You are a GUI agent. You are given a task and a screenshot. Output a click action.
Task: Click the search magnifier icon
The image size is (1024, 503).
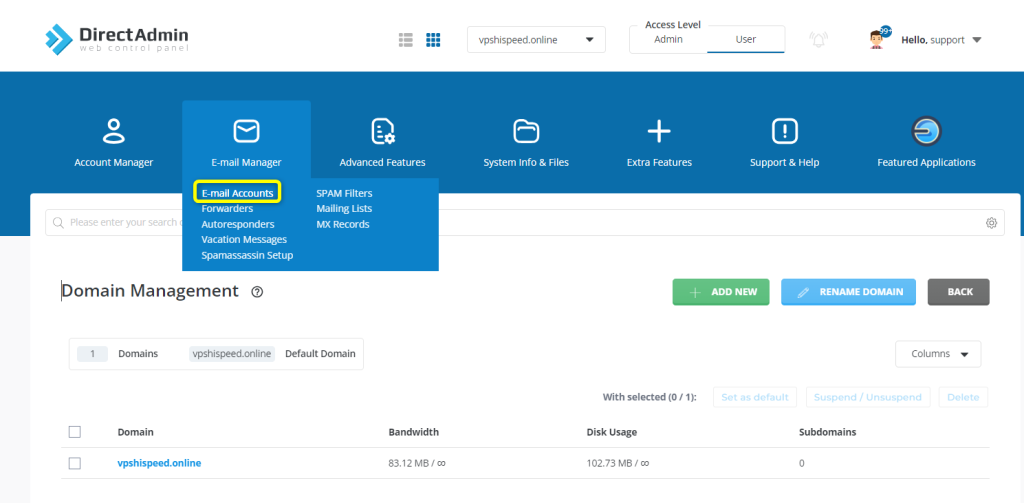click(x=58, y=223)
